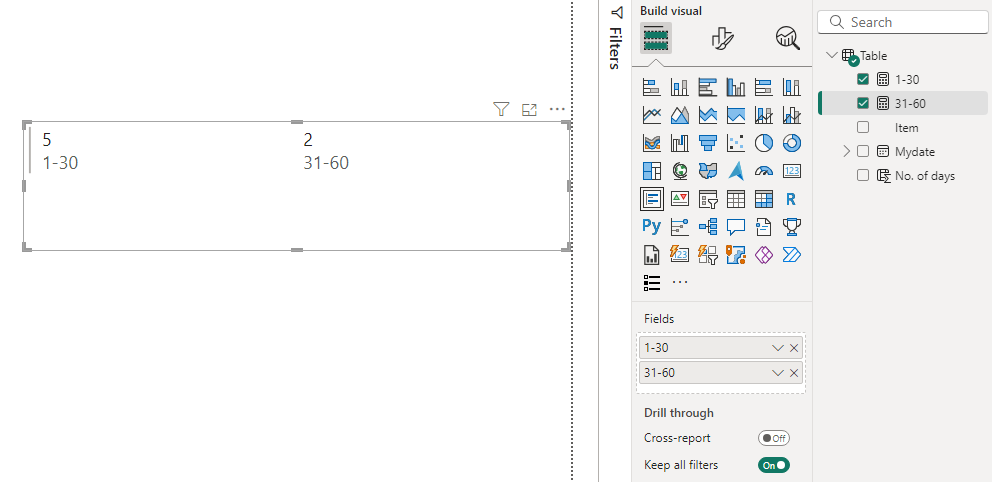The height and width of the screenshot is (482, 992).
Task: Add a scatter chart visual
Action: coord(736,143)
